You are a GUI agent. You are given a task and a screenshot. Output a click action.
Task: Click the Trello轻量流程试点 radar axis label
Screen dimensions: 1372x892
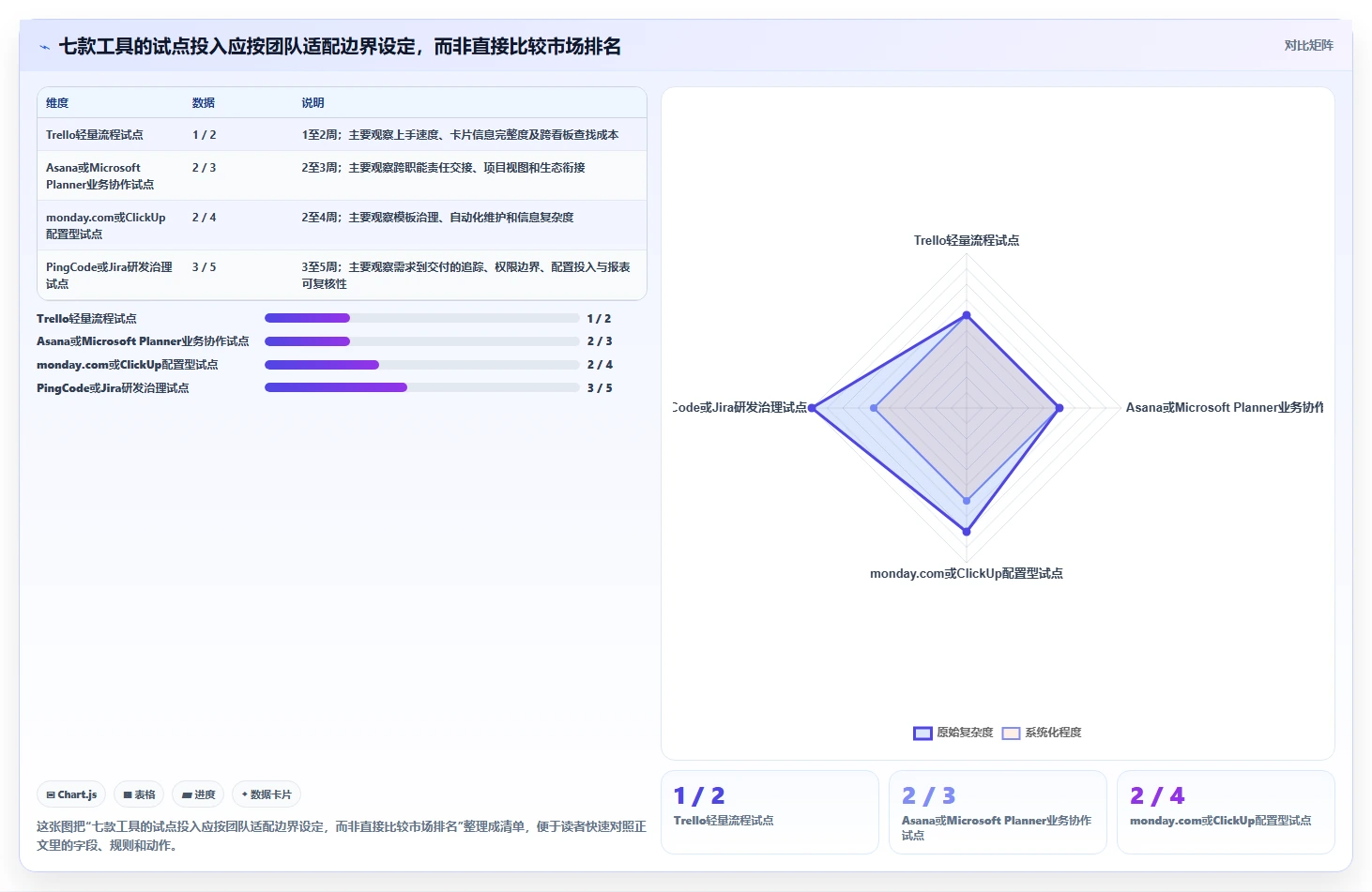pos(967,241)
